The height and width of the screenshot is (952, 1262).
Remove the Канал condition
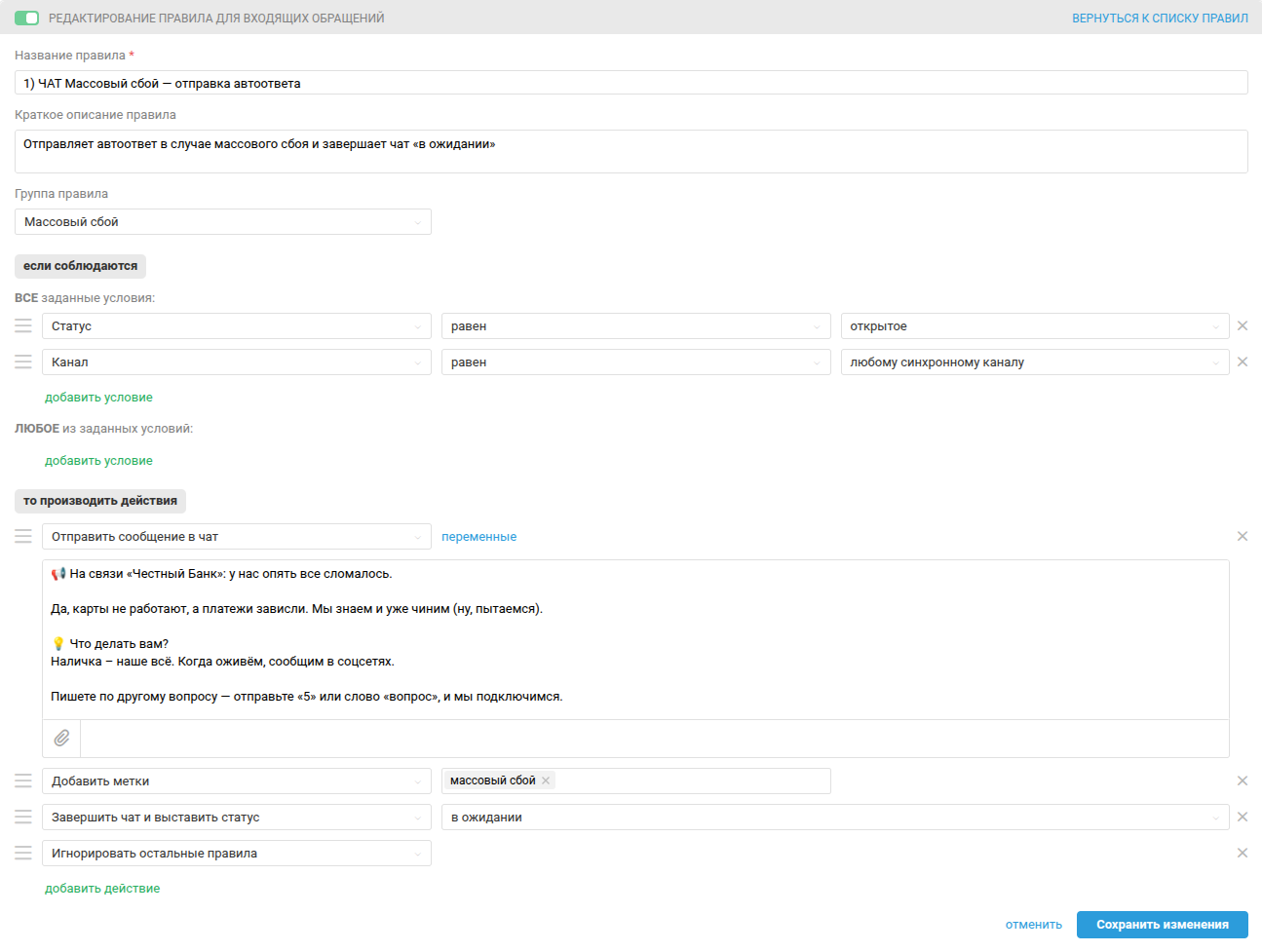coord(1243,362)
